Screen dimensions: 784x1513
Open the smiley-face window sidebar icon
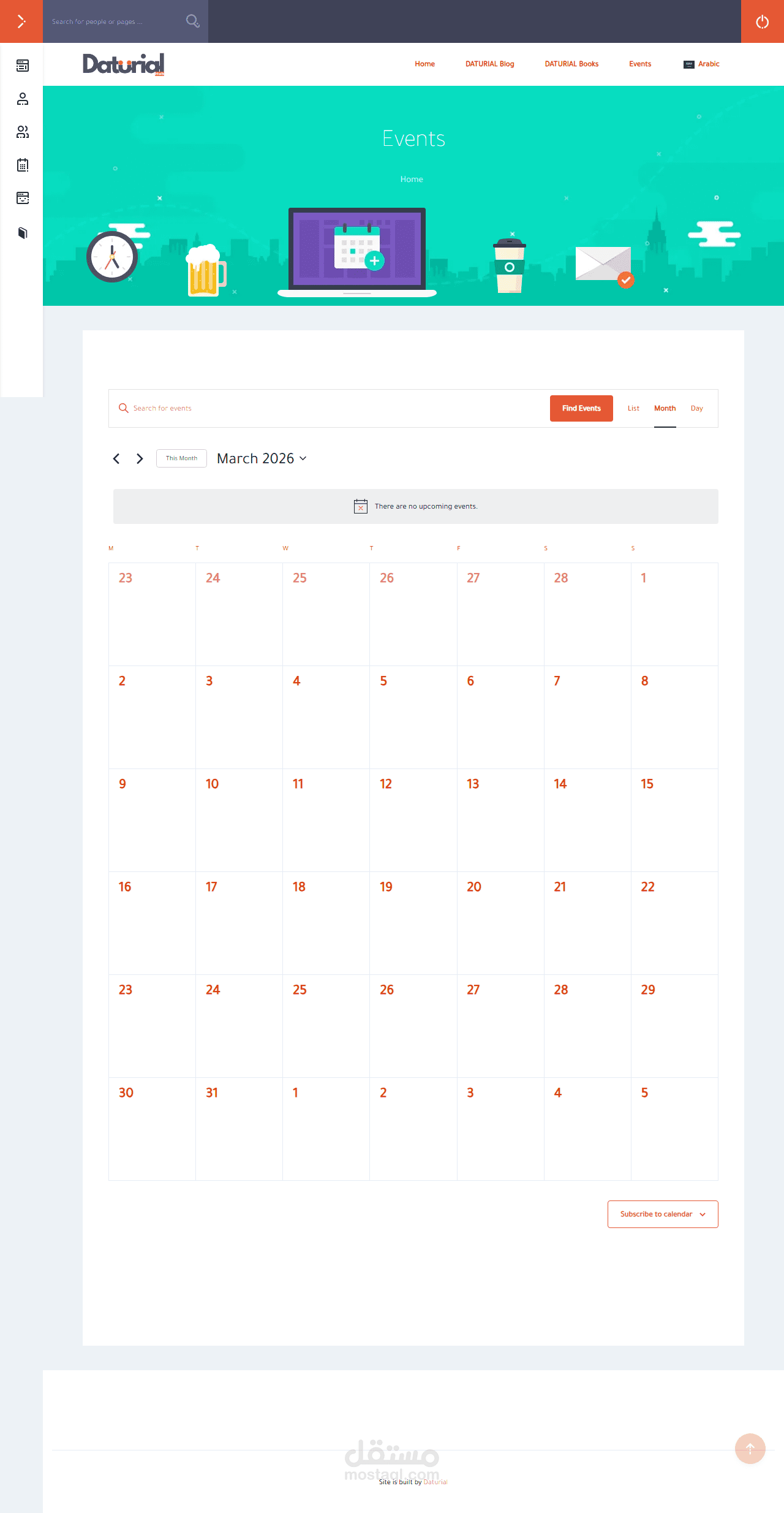pyautogui.click(x=23, y=198)
